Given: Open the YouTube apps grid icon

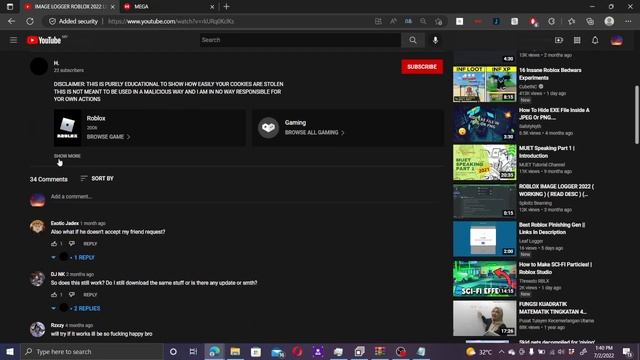Looking at the screenshot, I should click(577, 40).
